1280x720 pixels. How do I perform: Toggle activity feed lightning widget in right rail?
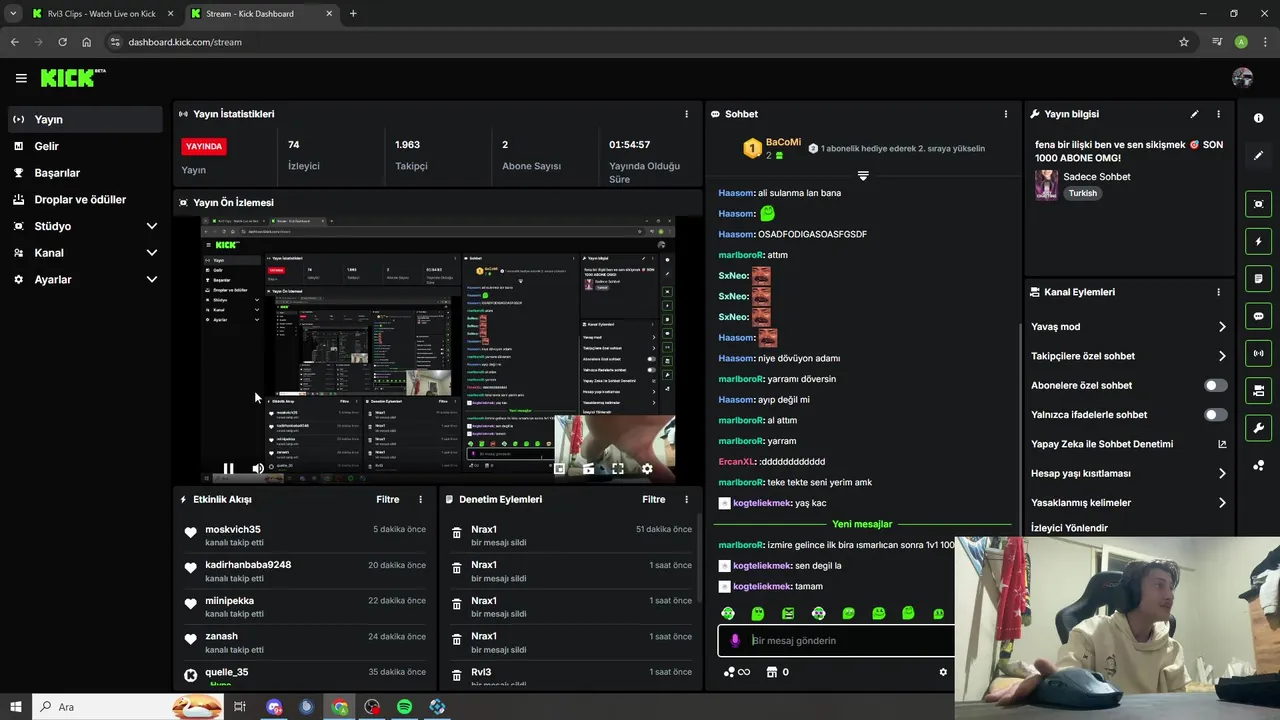[x=1258, y=241]
